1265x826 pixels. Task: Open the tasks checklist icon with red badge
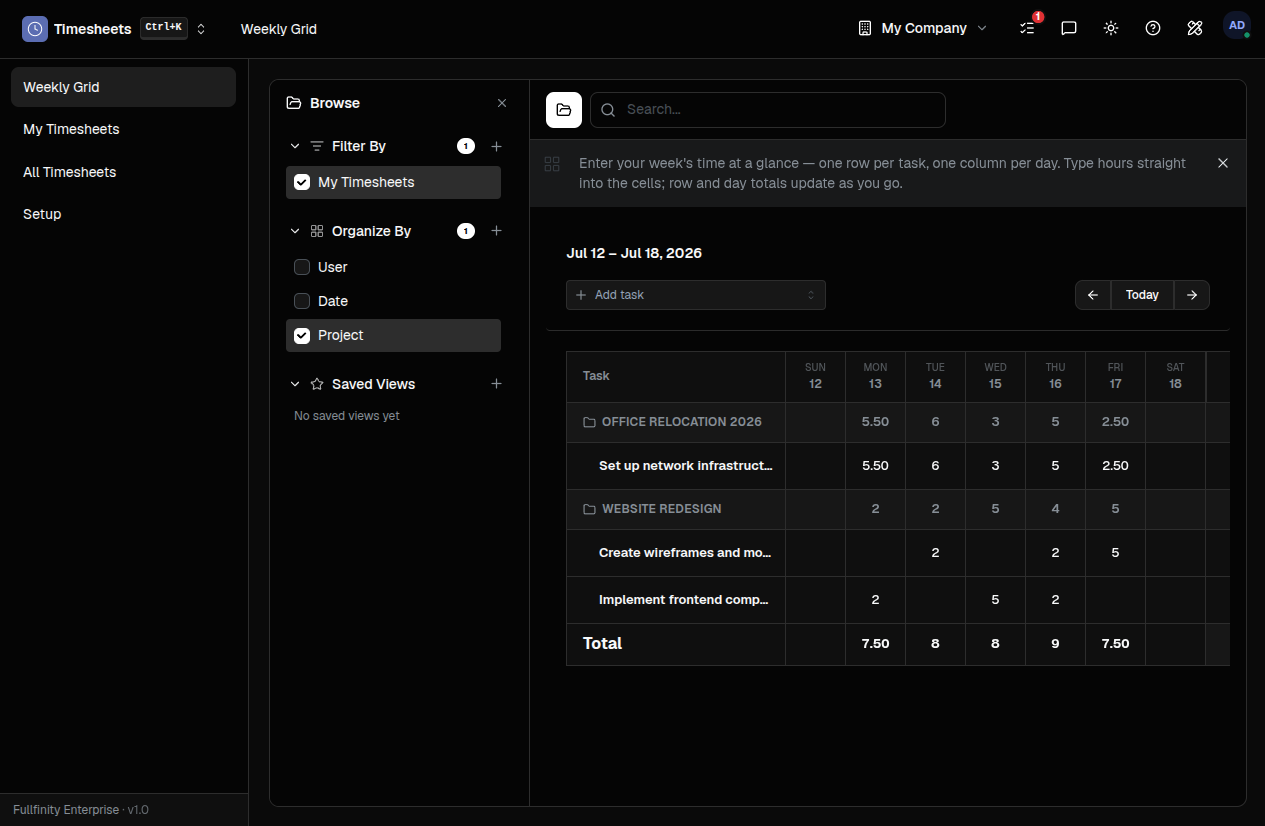[x=1027, y=28]
